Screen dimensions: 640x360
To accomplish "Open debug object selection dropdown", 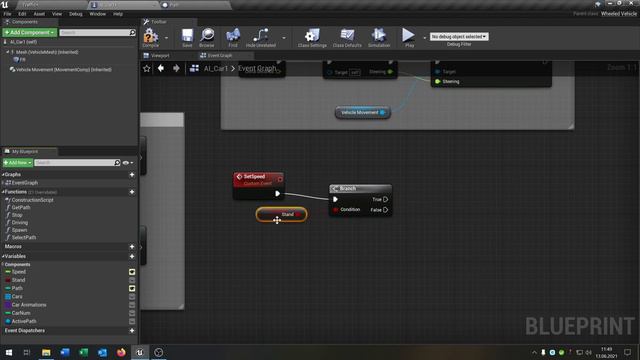I will (459, 36).
